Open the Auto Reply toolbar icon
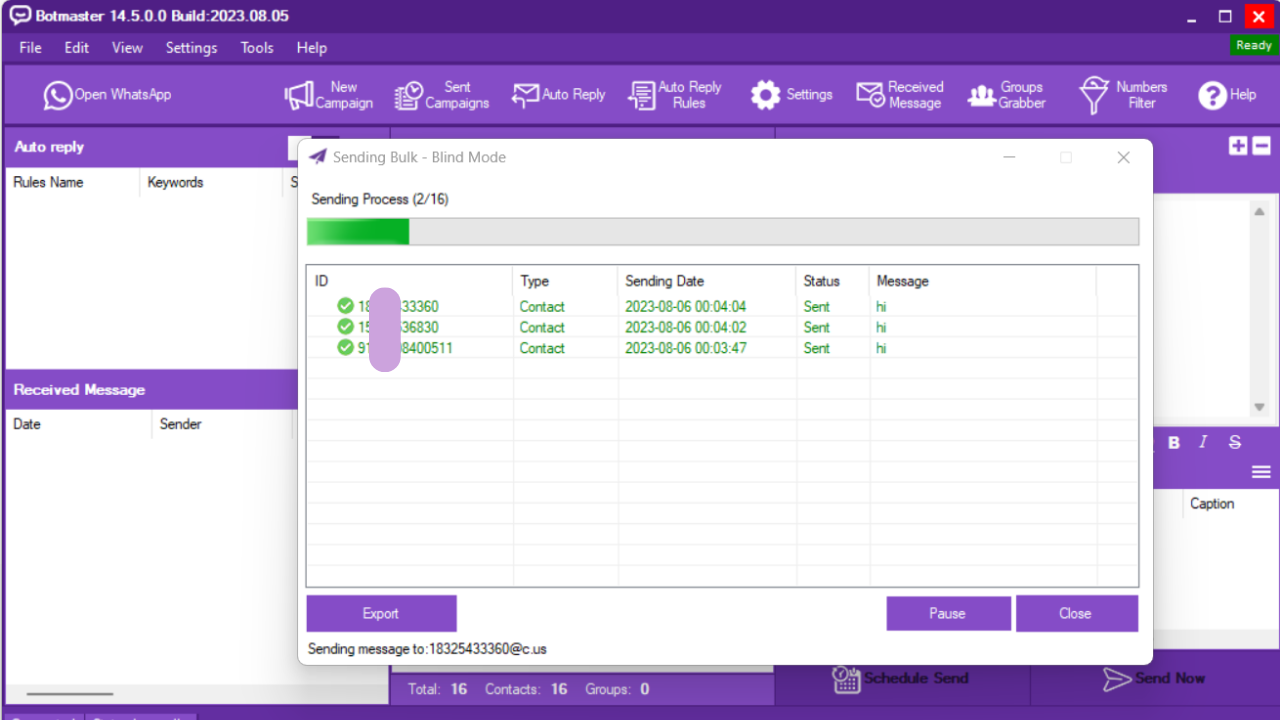This screenshot has width=1280, height=720. (x=558, y=95)
